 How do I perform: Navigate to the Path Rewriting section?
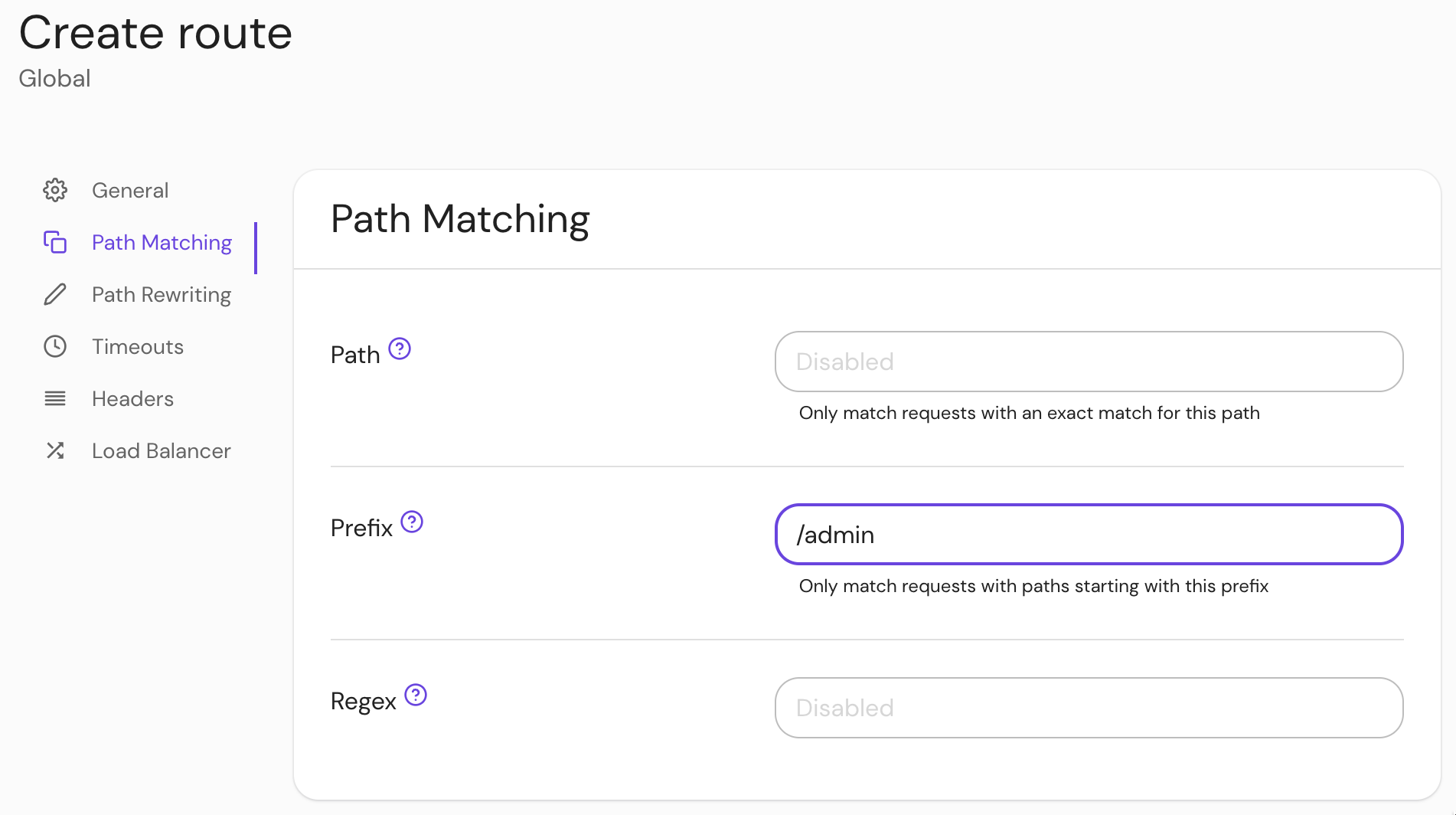pos(161,294)
